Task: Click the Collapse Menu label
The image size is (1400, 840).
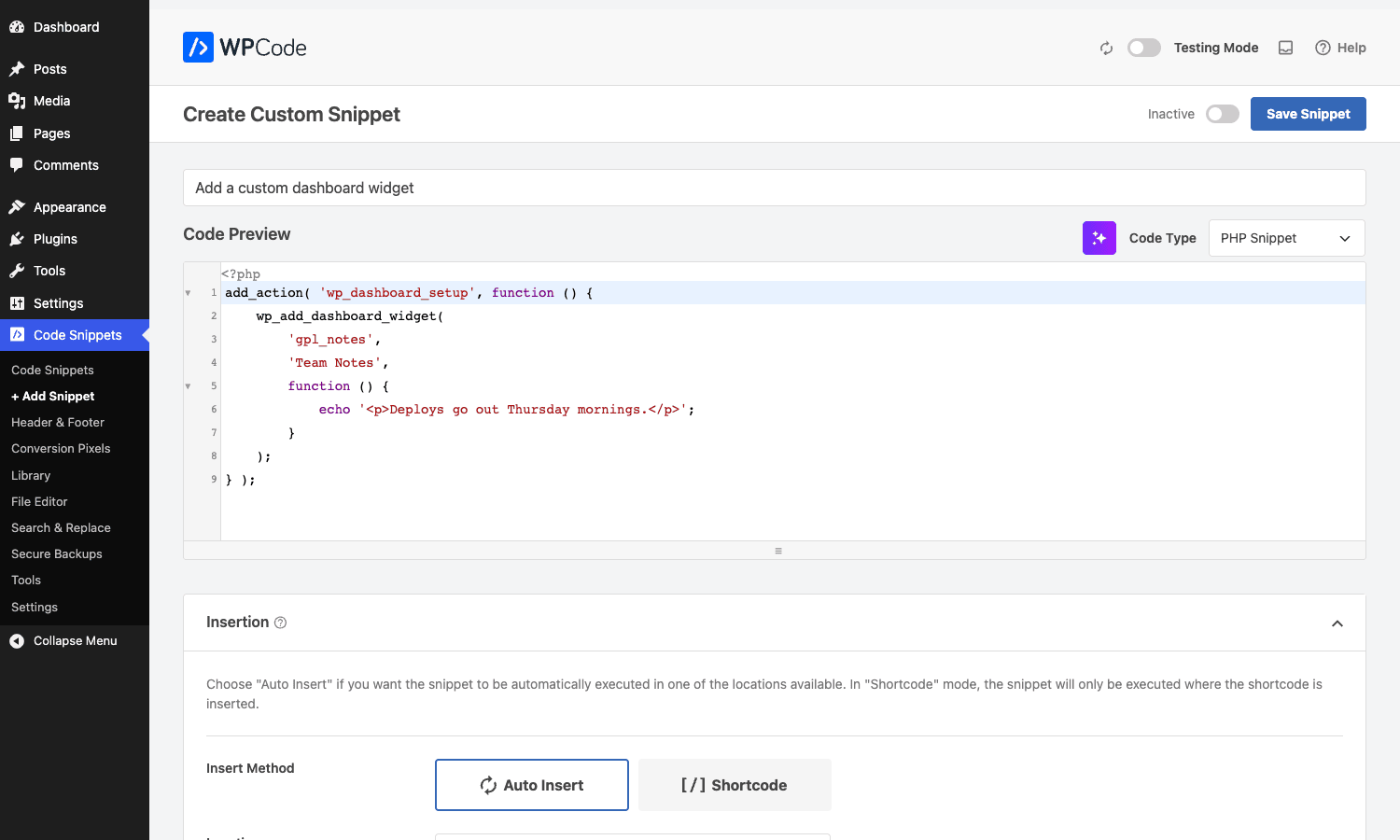Action: point(76,641)
